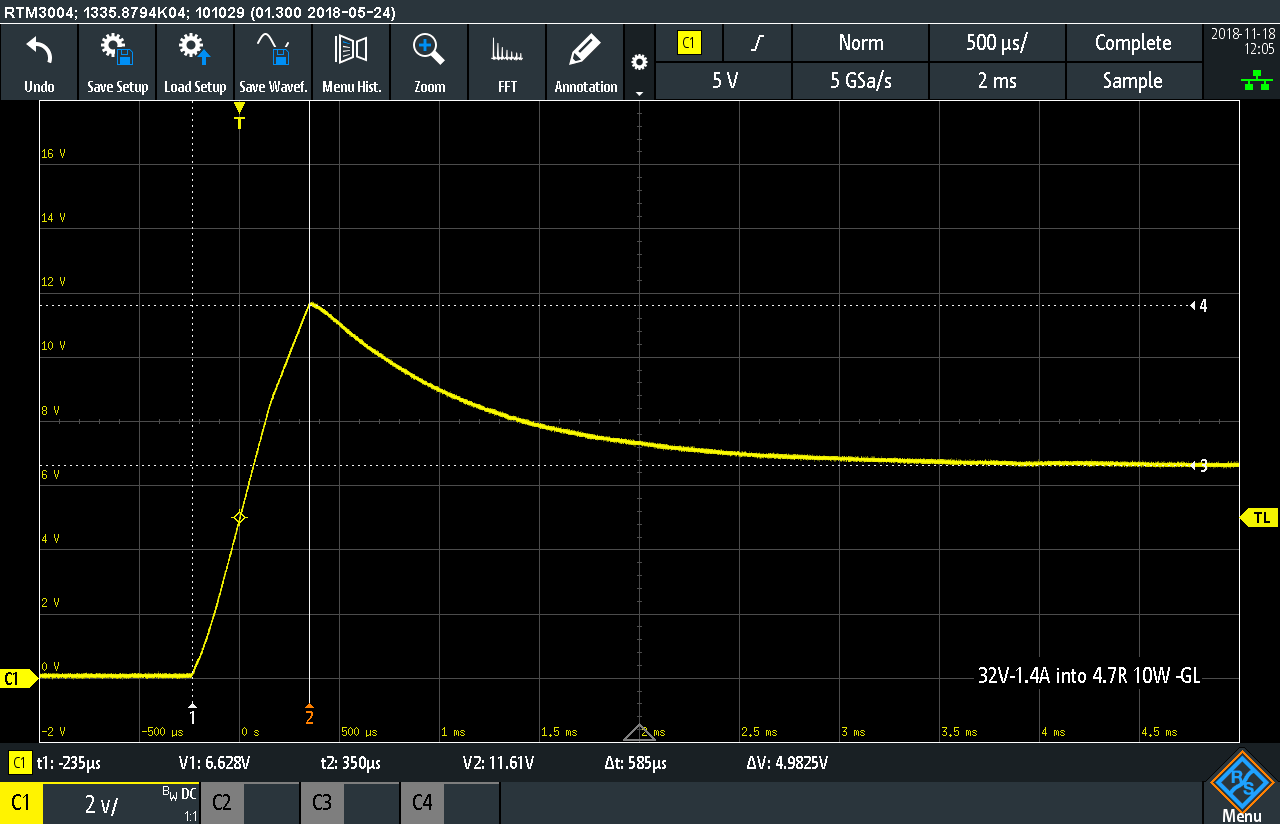Viewport: 1280px width, 824px height.
Task: Click the device title text RTM3004
Action: (x=199, y=12)
